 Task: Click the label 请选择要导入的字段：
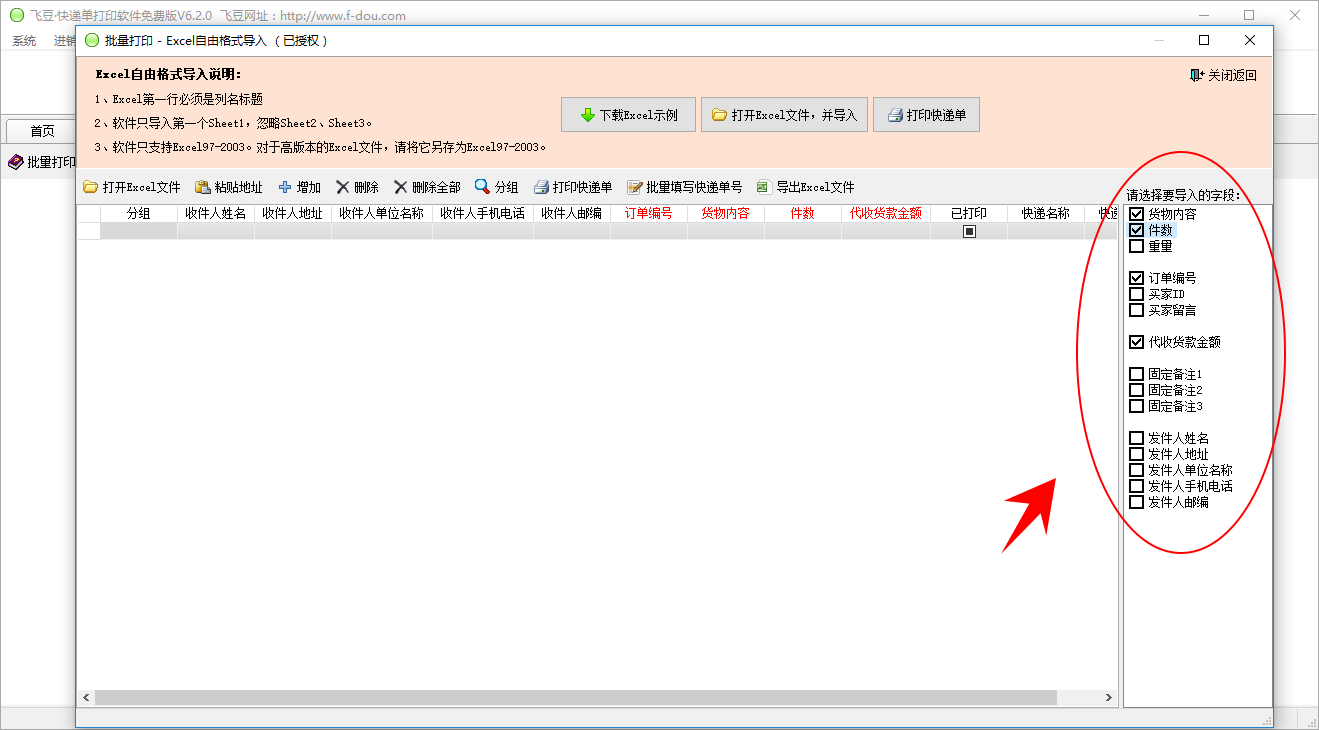click(x=1183, y=195)
